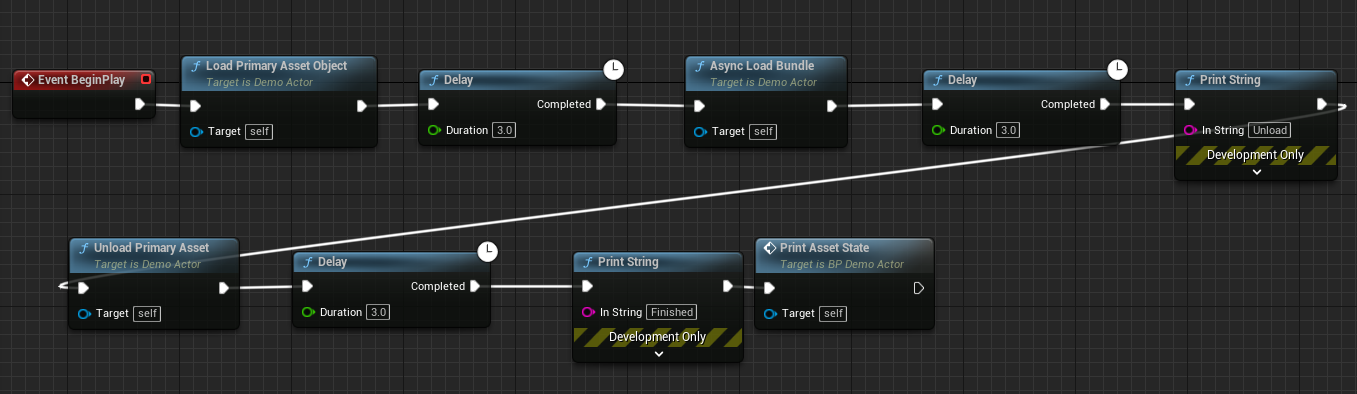
Task: Click In String pin on Unload Print String
Action: tap(1190, 130)
